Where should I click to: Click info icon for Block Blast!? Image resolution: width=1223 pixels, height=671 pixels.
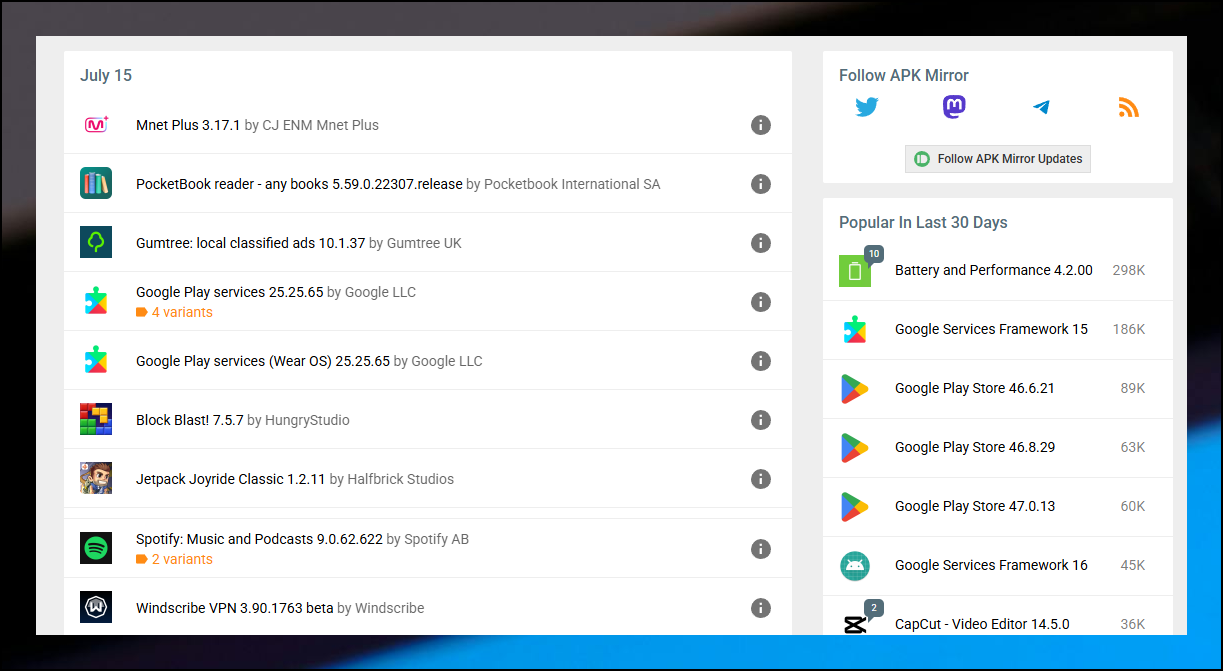pyautogui.click(x=761, y=420)
